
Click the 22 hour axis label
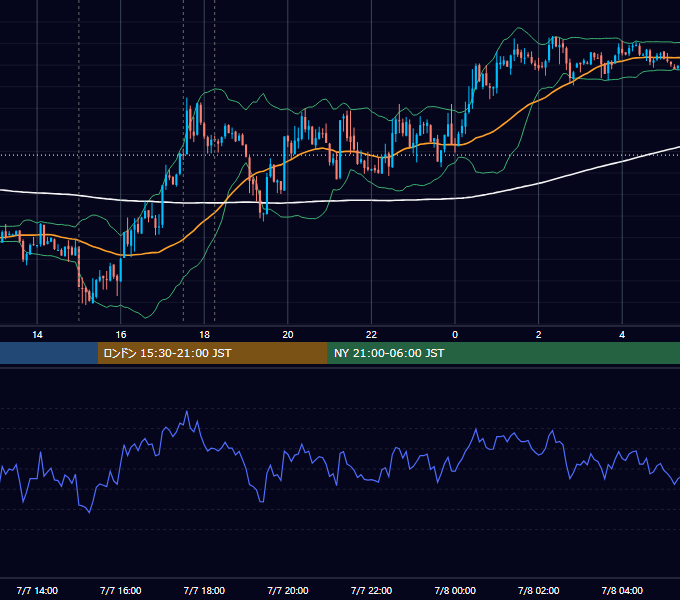[371, 335]
